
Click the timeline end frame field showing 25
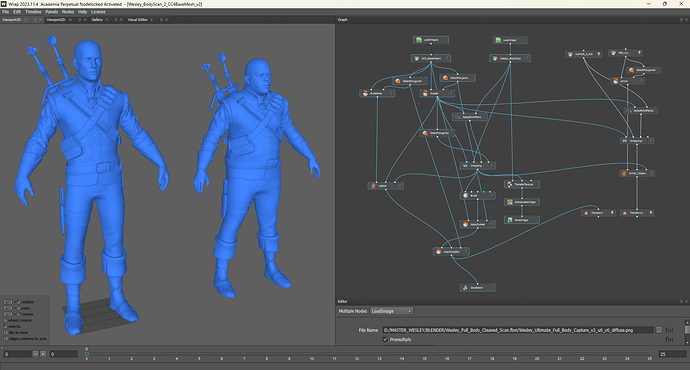pyautogui.click(x=672, y=354)
